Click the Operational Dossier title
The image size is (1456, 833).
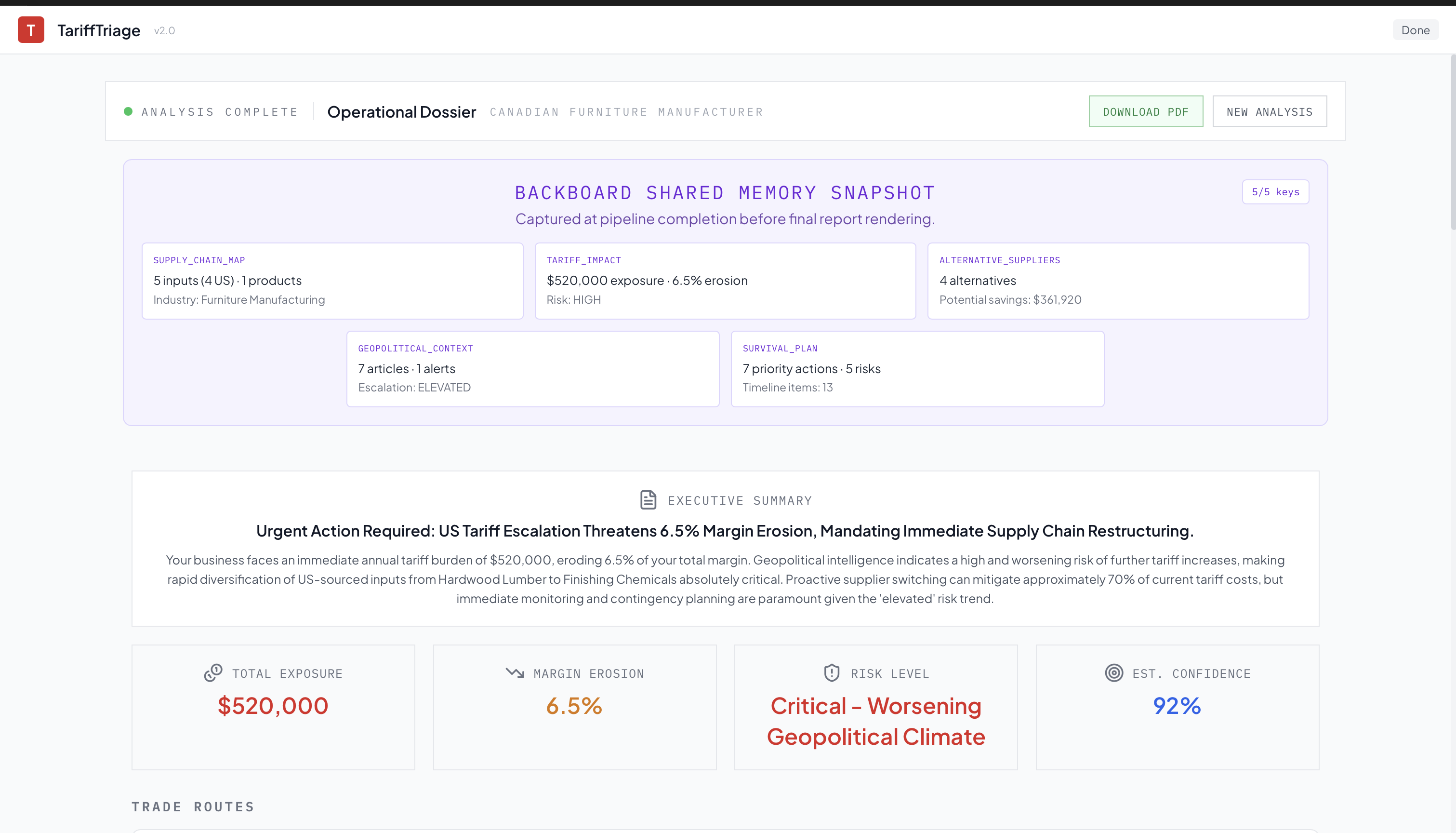tap(401, 112)
